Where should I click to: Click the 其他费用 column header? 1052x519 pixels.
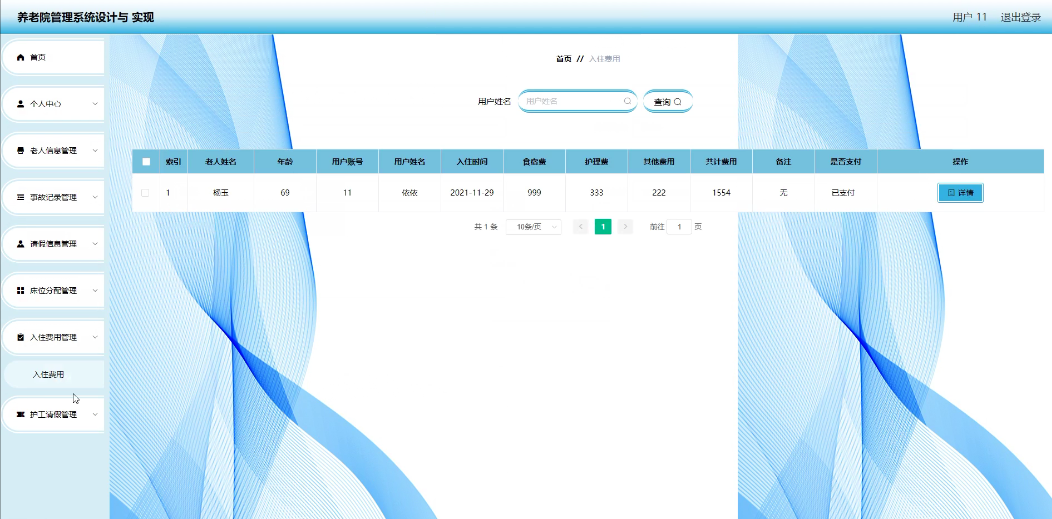pos(659,162)
